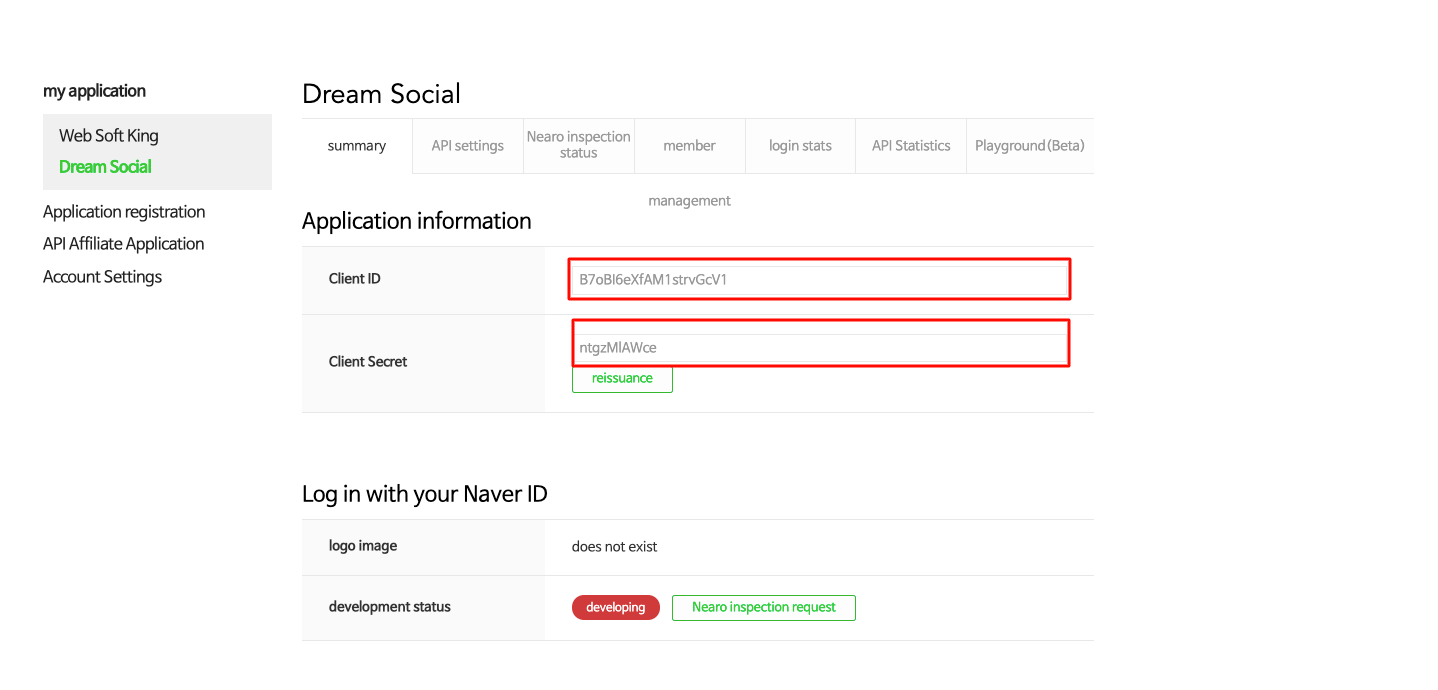This screenshot has height=690, width=1438.
Task: Click the my application heading
Action: click(94, 91)
